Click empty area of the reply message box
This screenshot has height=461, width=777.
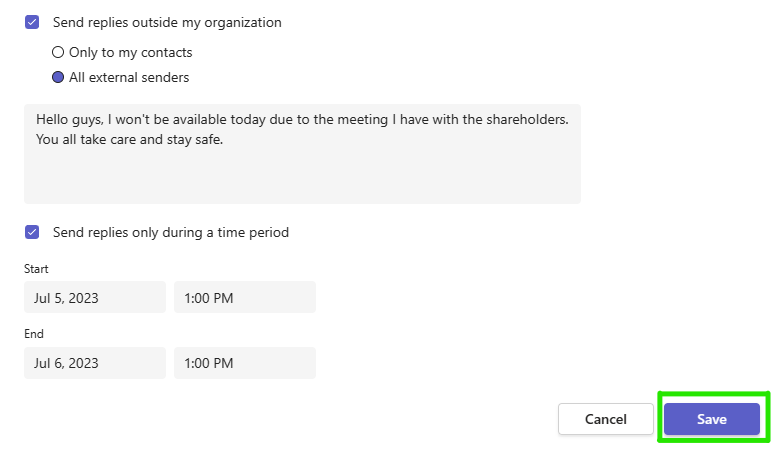click(x=300, y=178)
